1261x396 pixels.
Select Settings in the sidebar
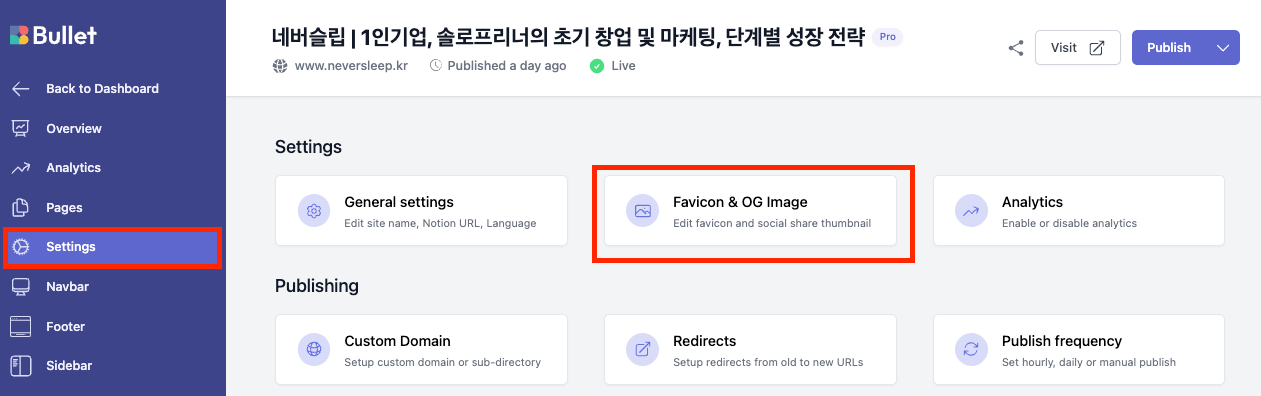(113, 247)
